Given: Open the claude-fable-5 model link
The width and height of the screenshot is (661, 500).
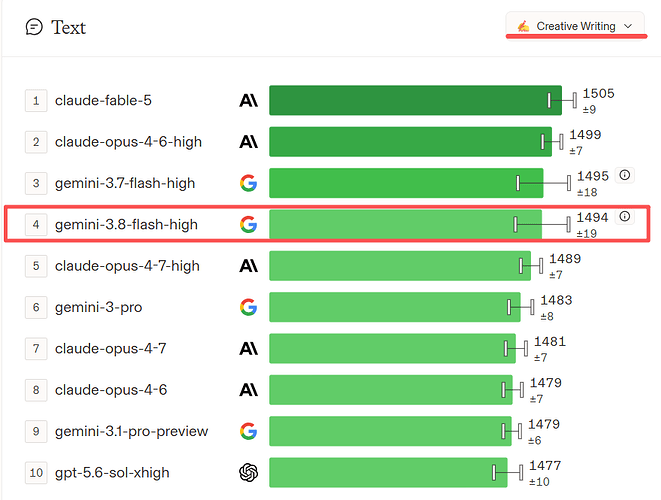Looking at the screenshot, I should 103,100.
